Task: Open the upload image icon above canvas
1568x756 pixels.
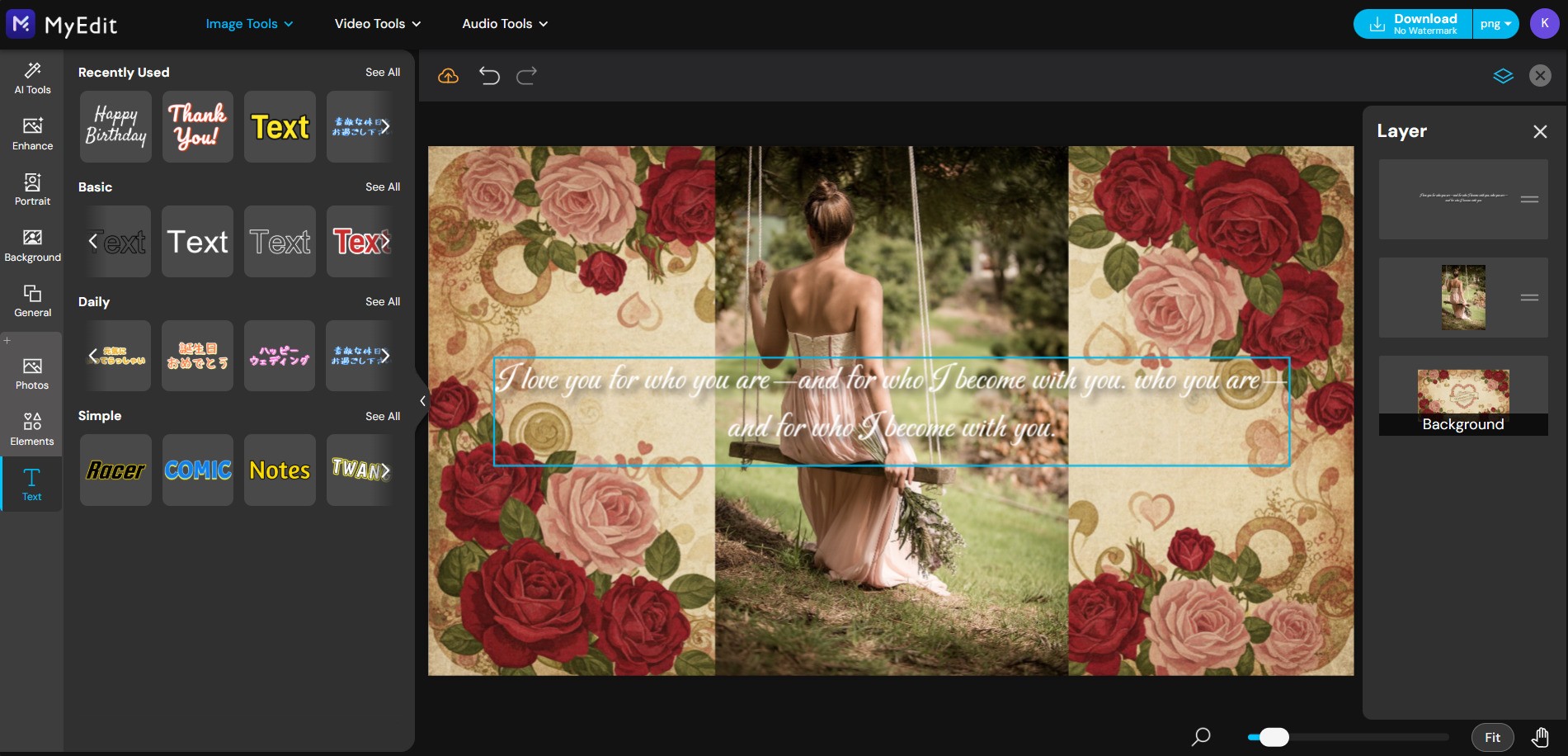Action: click(x=448, y=75)
